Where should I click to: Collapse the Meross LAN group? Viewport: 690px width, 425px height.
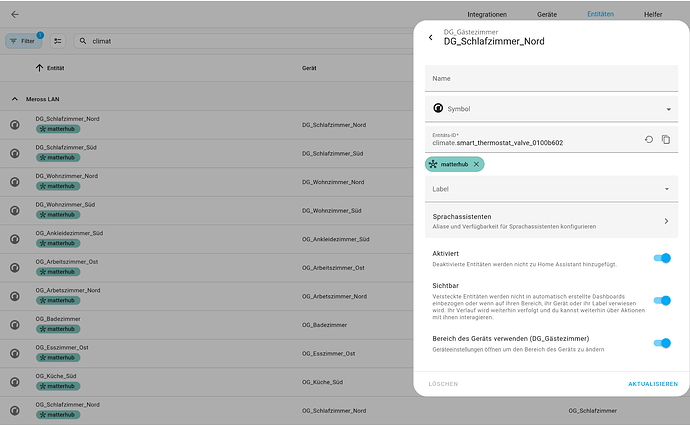tap(15, 99)
